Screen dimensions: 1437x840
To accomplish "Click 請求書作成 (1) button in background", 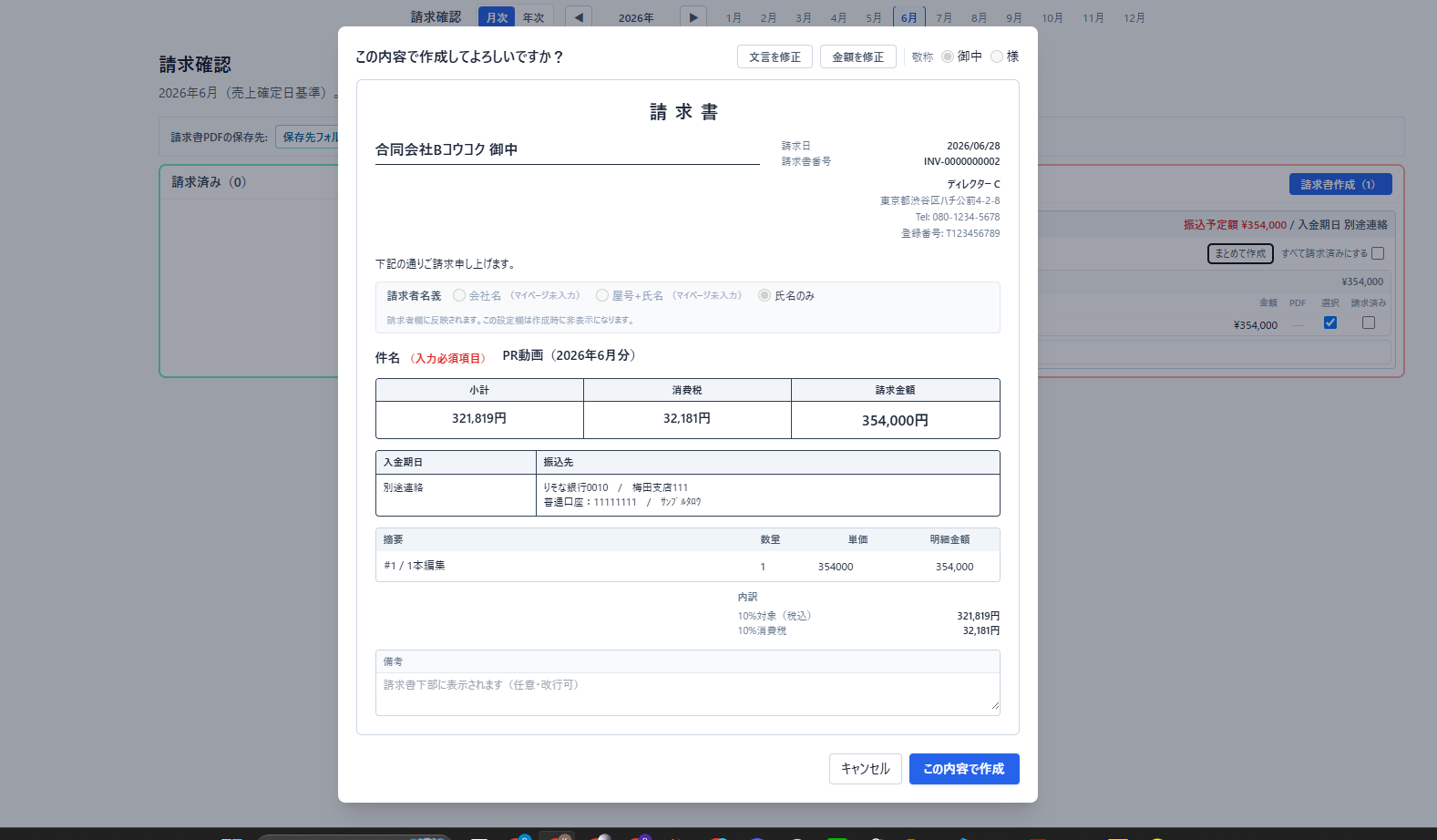I will [1340, 184].
